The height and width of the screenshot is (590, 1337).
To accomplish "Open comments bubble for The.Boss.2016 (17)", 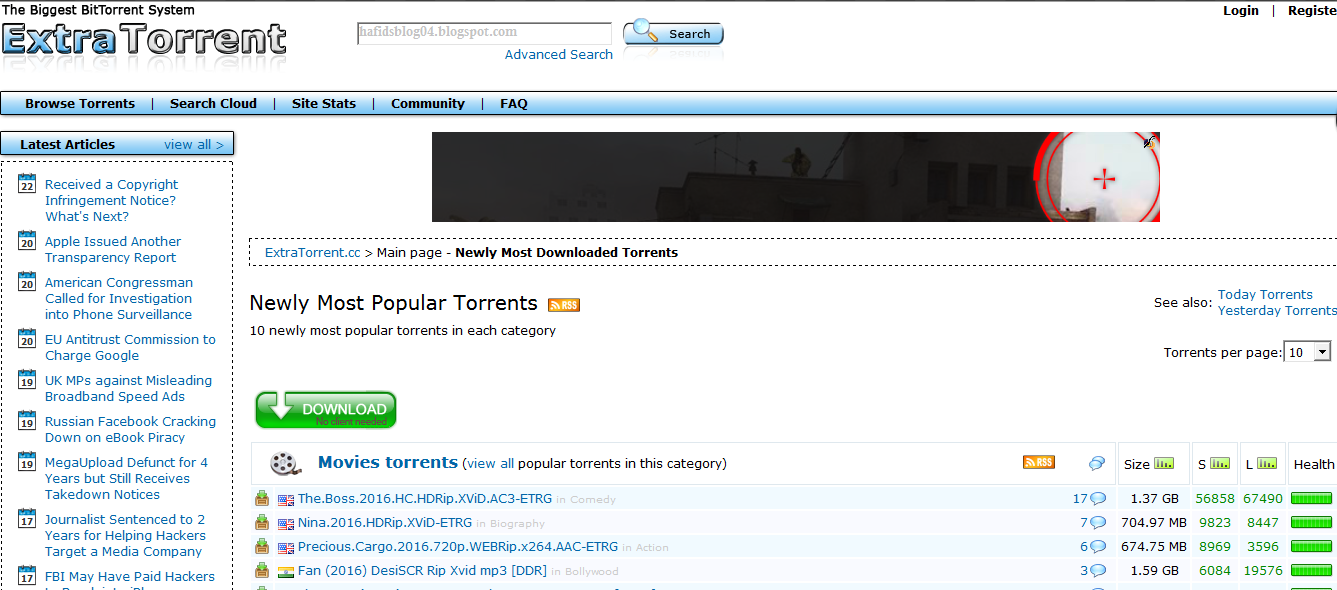I will pos(1098,498).
